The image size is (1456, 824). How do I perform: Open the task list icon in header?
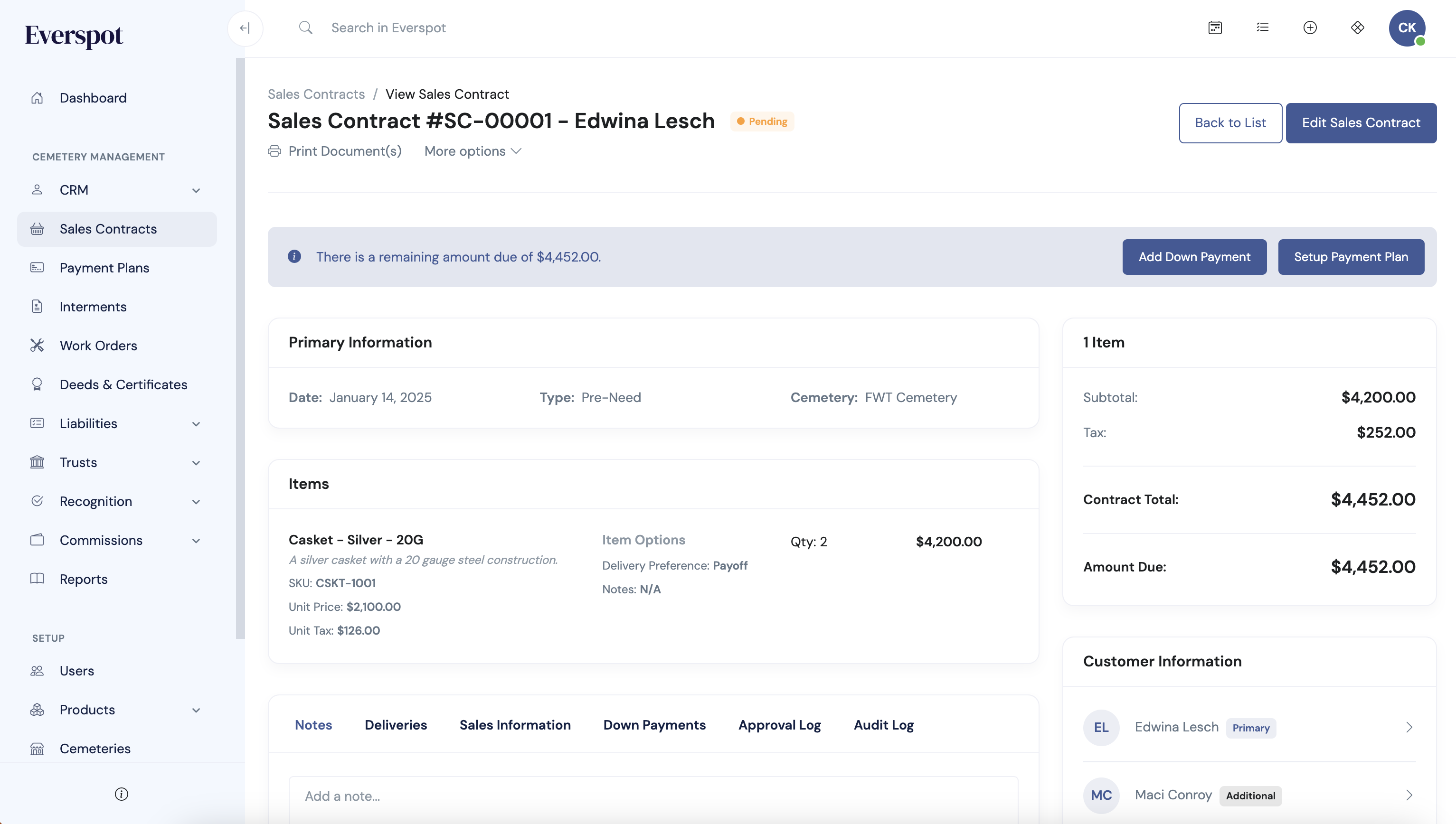1262,27
